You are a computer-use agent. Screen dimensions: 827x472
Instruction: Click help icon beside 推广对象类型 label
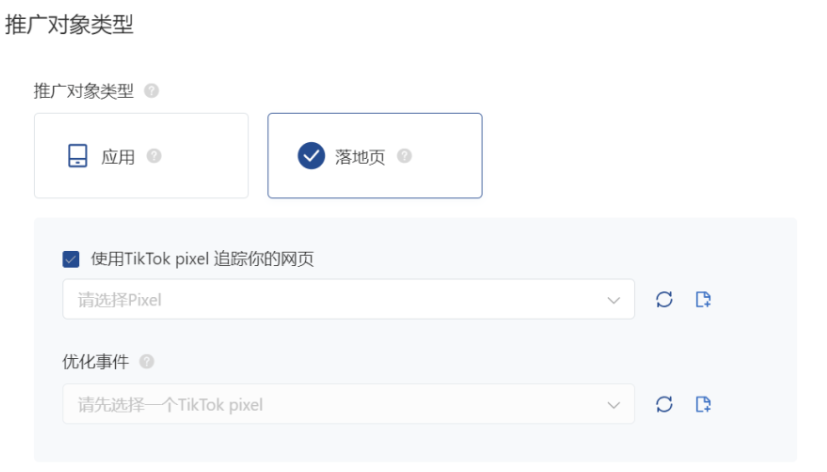pos(151,91)
